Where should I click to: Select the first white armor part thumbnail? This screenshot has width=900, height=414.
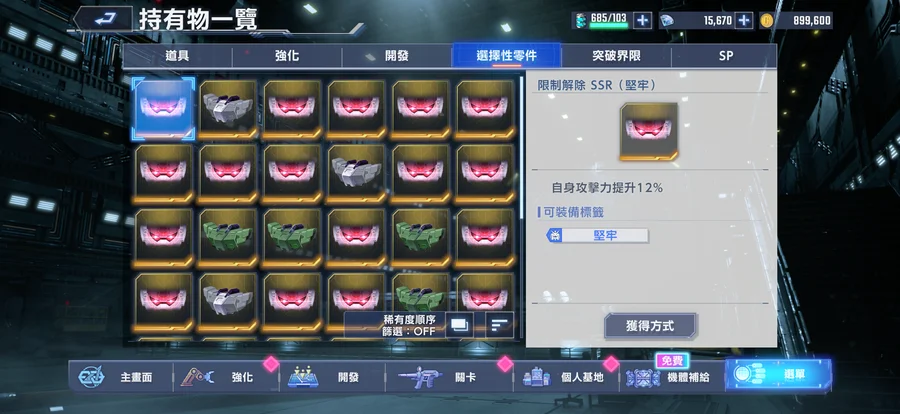(228, 109)
